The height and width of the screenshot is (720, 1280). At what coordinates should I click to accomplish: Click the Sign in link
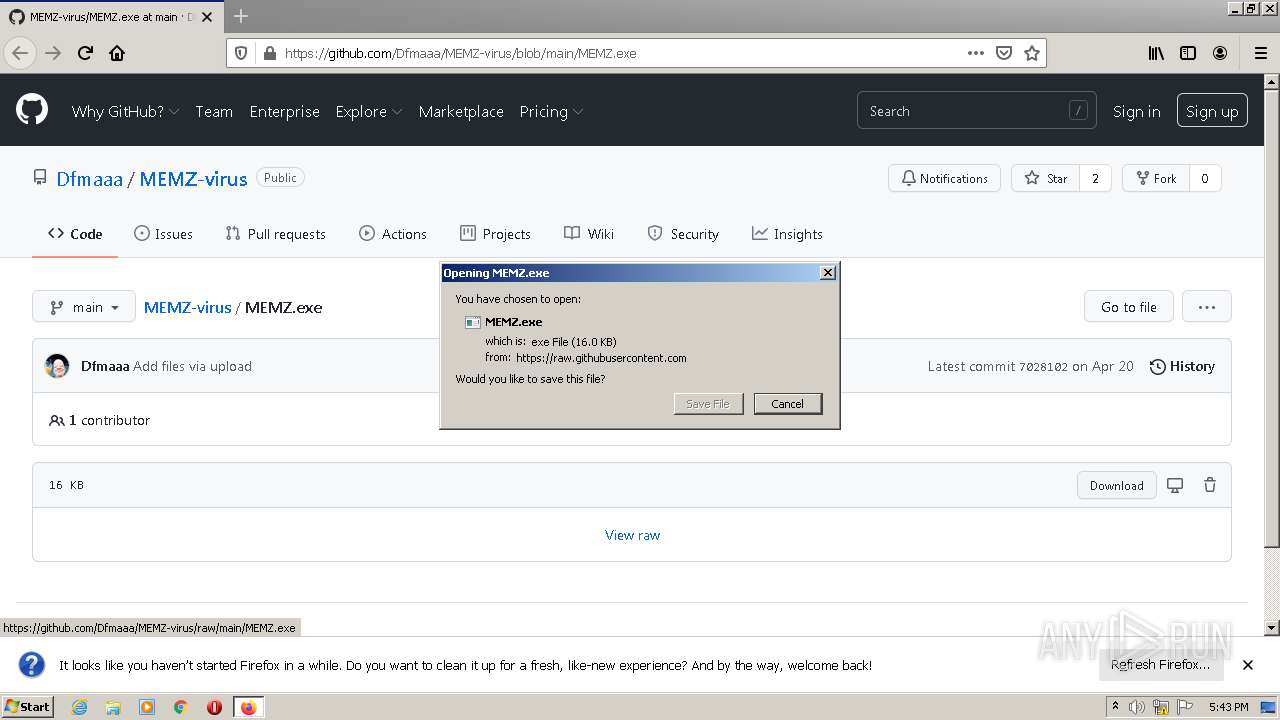(x=1136, y=111)
